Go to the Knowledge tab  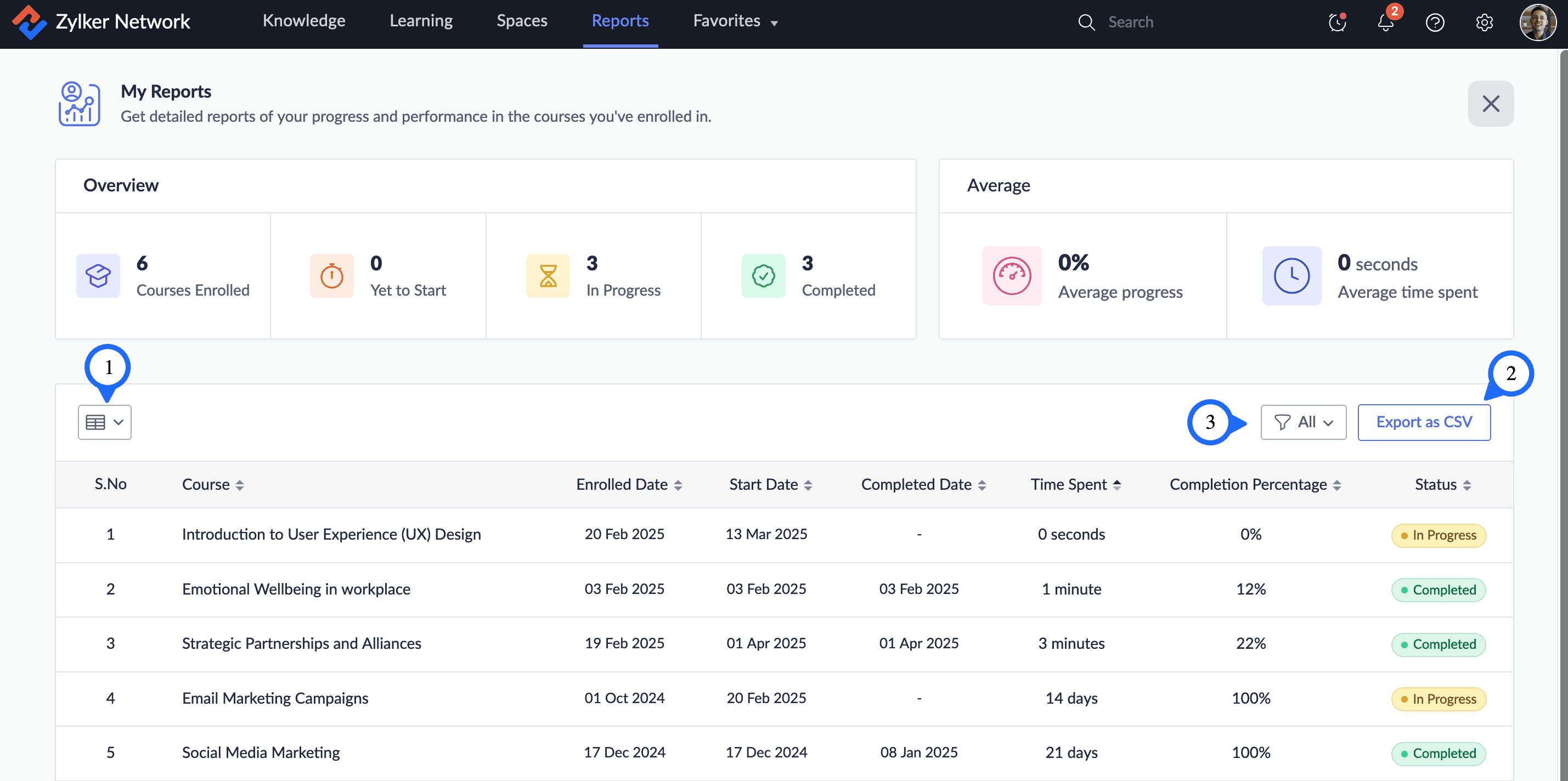click(304, 21)
